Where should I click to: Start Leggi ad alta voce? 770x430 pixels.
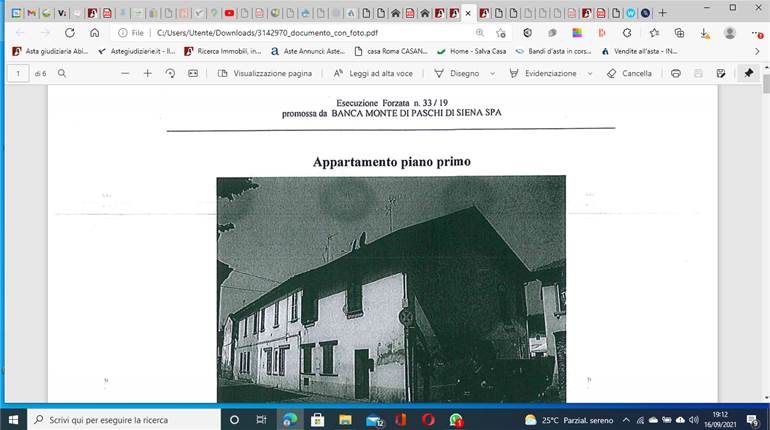click(373, 73)
